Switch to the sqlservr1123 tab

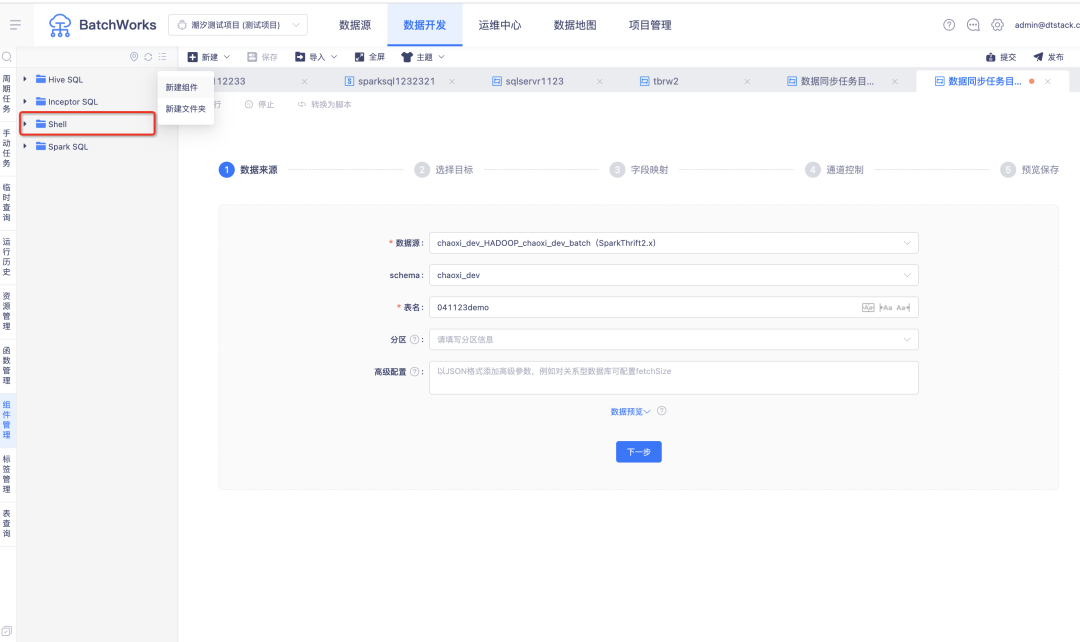(534, 81)
